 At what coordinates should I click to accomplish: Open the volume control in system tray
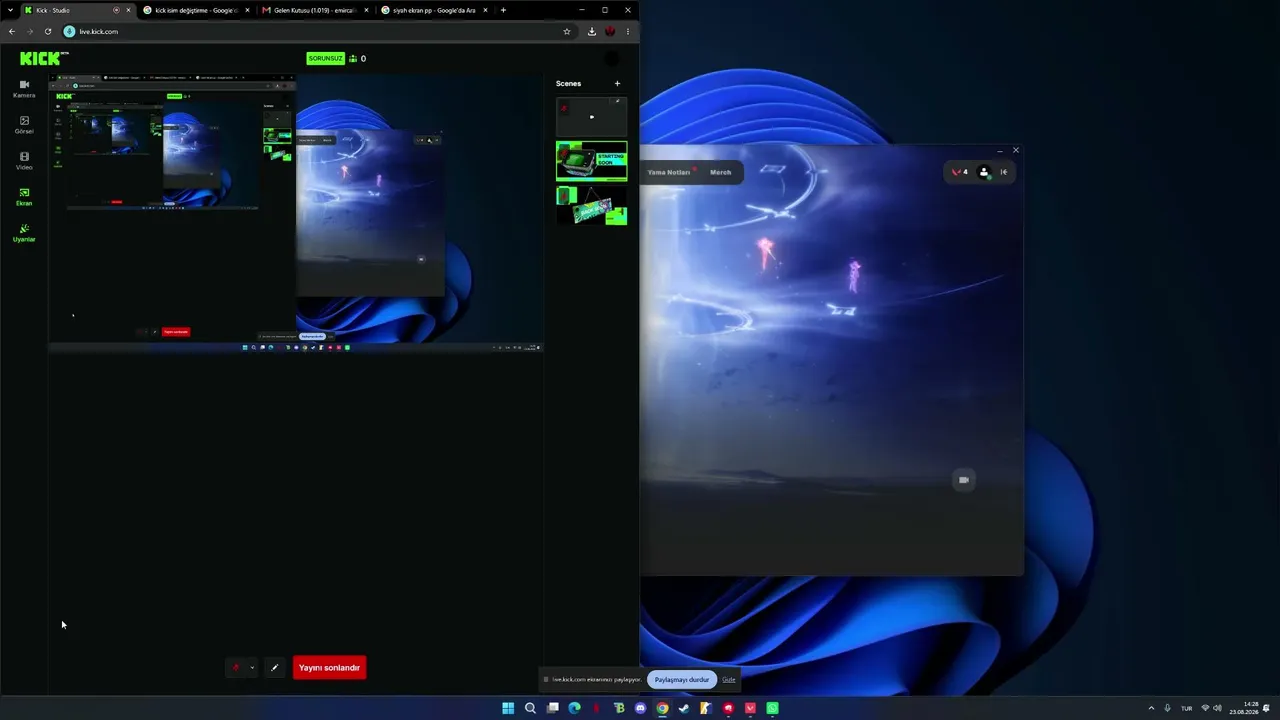[x=1217, y=708]
